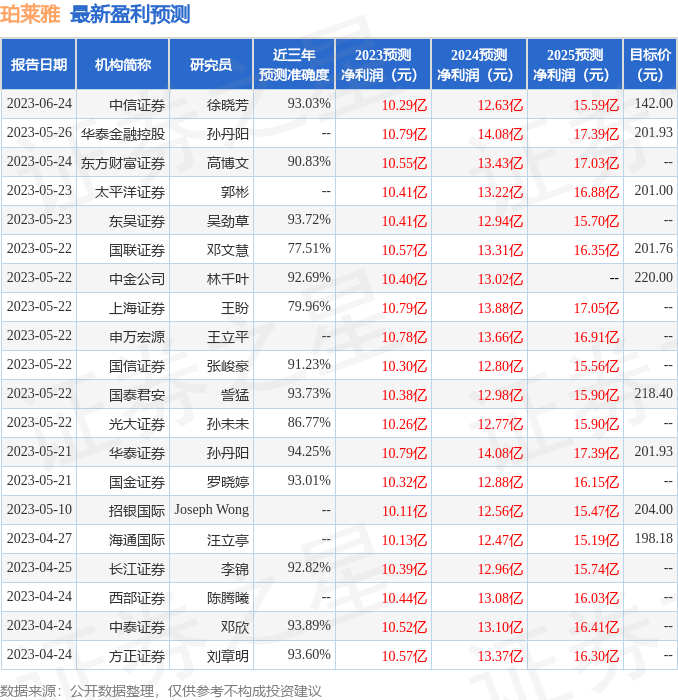Click analyst name 孙未未
This screenshot has width=678, height=700.
[x=228, y=424]
